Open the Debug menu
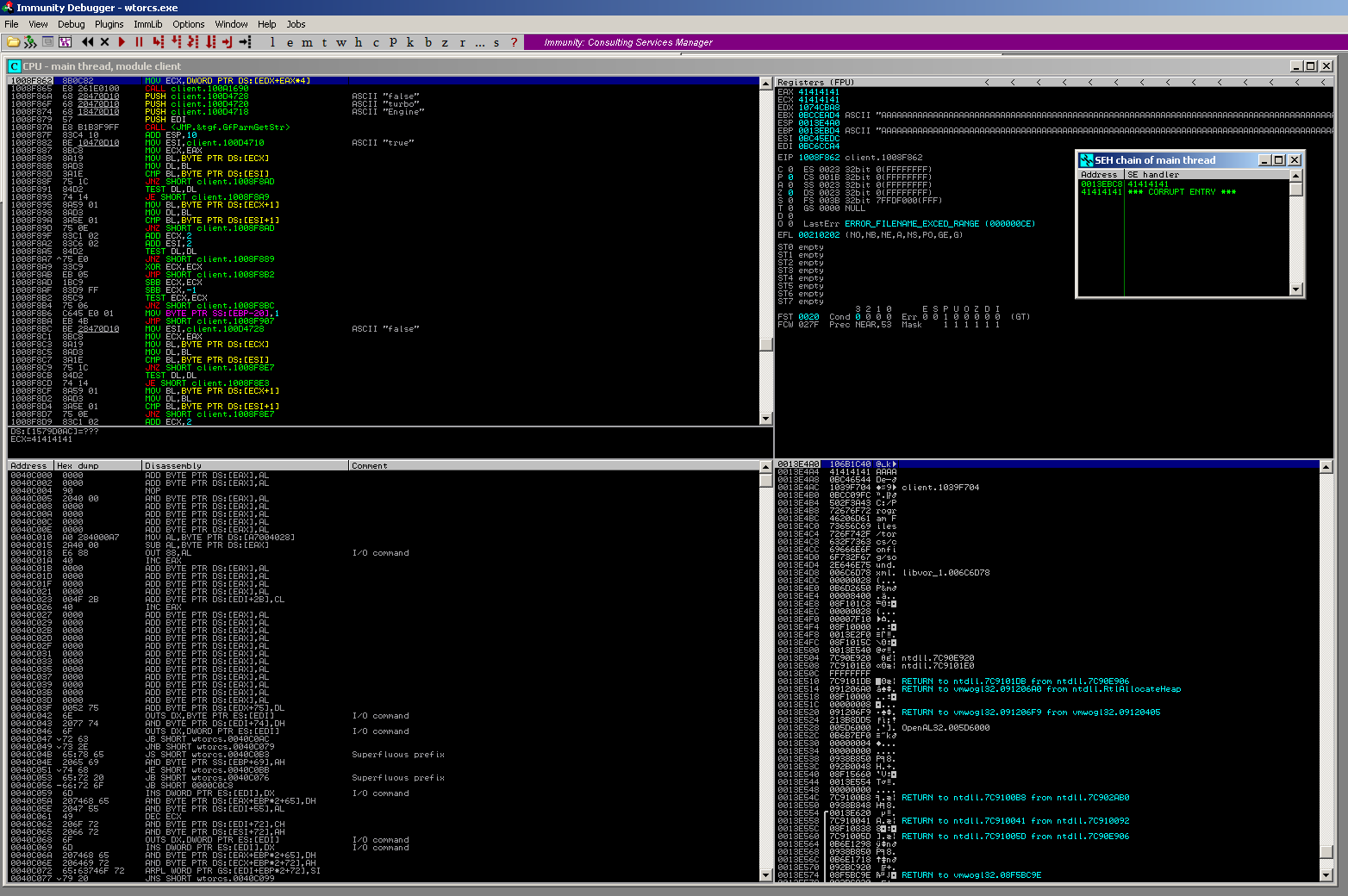 click(71, 24)
